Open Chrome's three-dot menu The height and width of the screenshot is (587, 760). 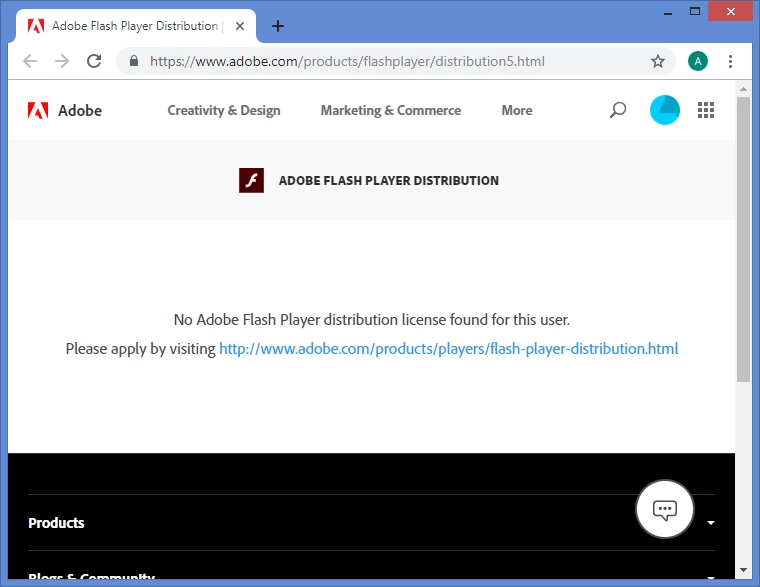(x=730, y=61)
